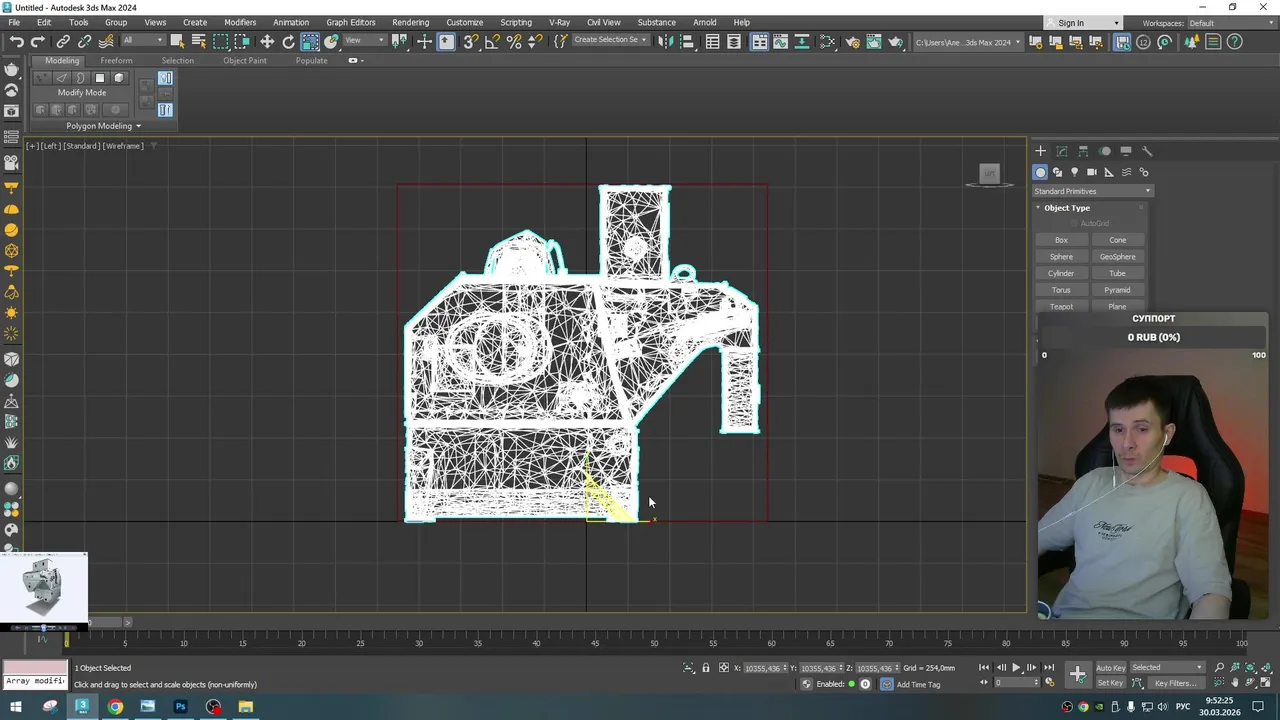This screenshot has width=1280, height=720.
Task: Switch to the Freeform ribbon tab
Action: click(116, 60)
